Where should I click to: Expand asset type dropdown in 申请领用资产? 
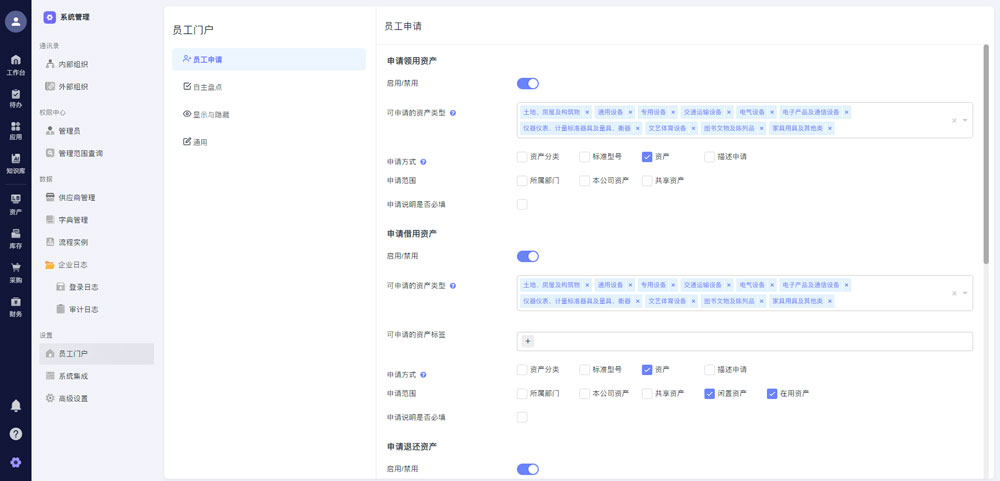[965, 120]
